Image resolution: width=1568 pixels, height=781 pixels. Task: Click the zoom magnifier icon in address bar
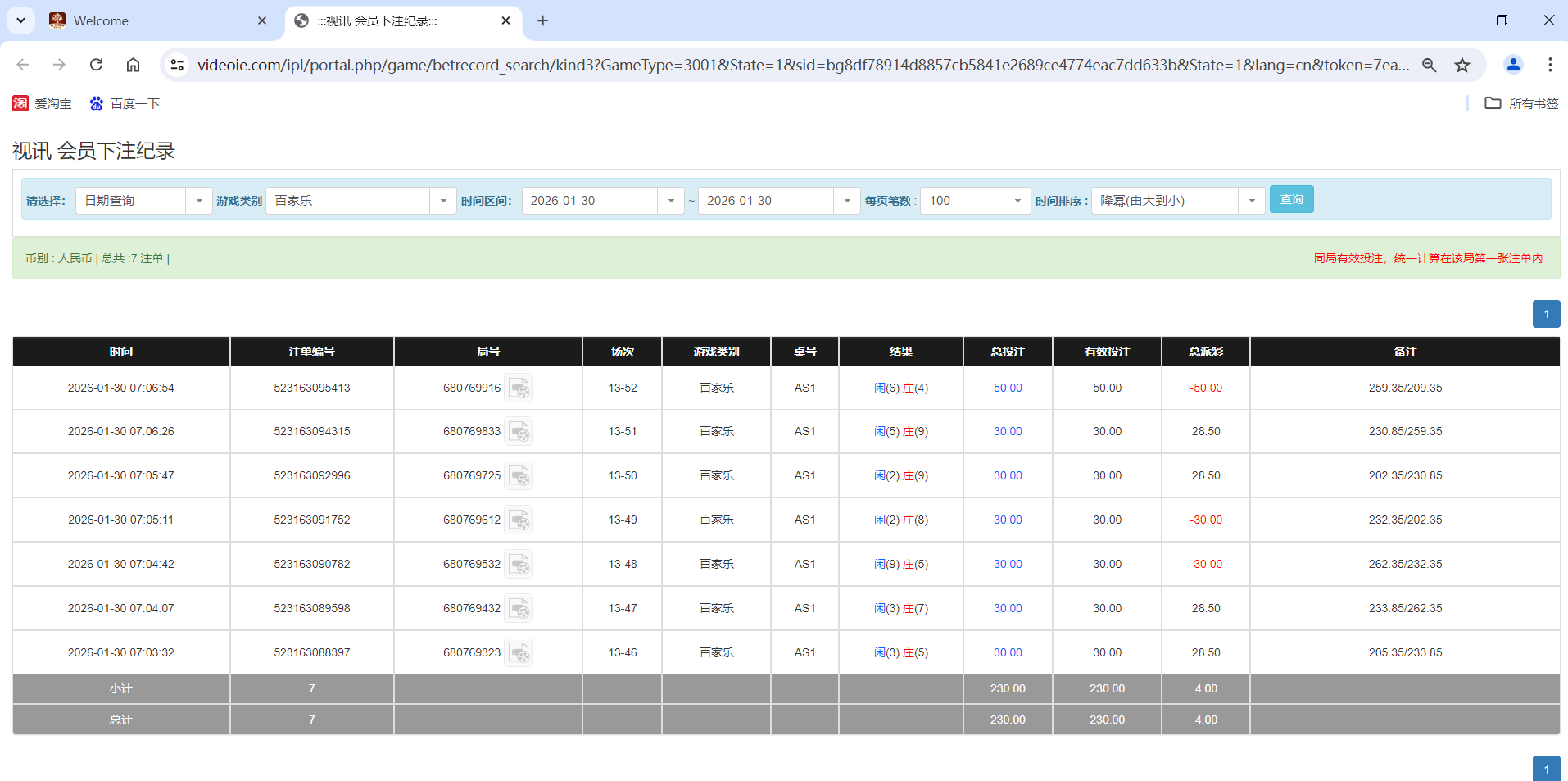click(x=1430, y=65)
